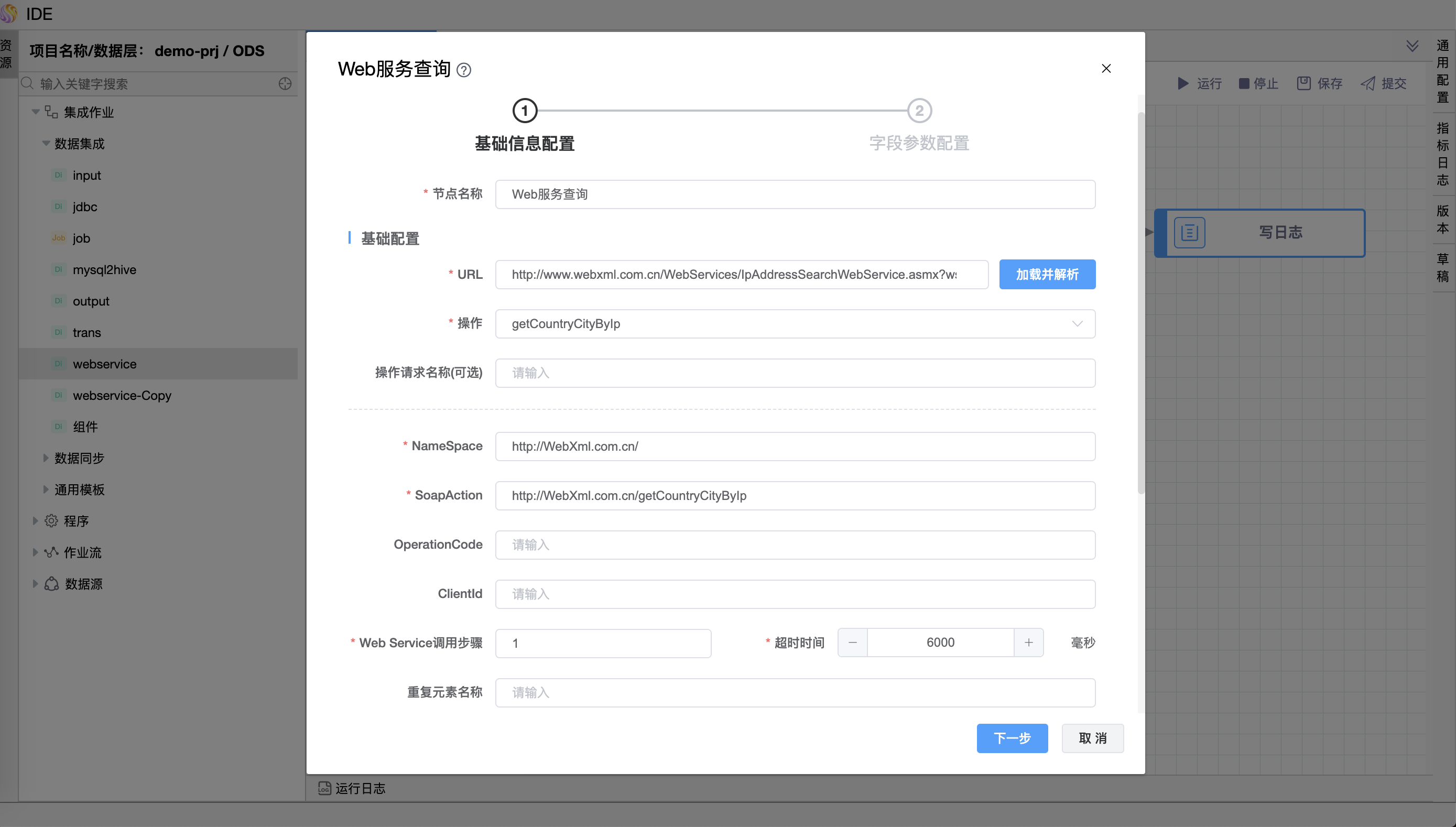Click the Submit paper plane icon
Viewport: 1456px width, 827px height.
pyautogui.click(x=1368, y=83)
